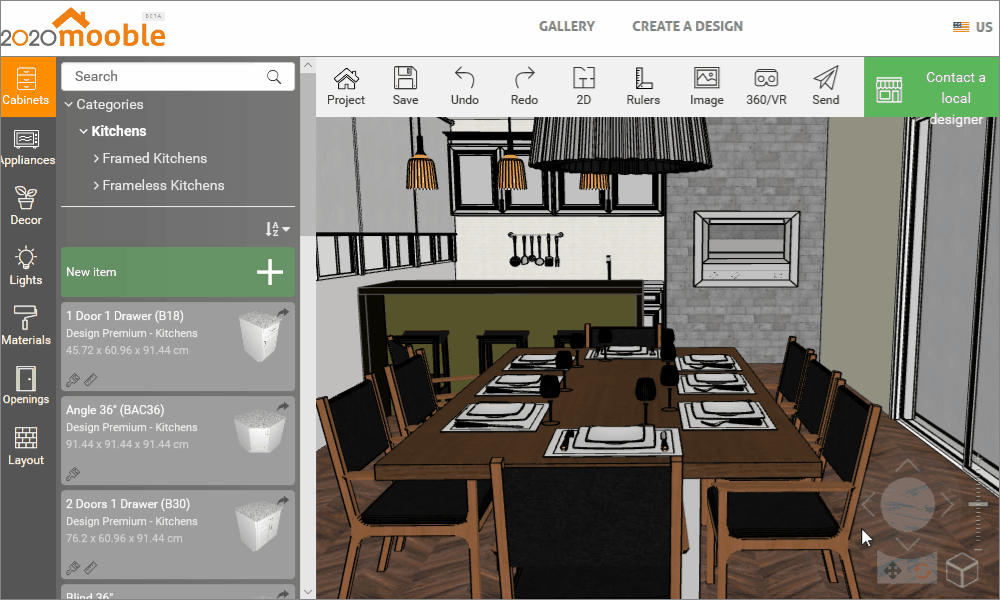Image resolution: width=1000 pixels, height=600 pixels.
Task: Open the GALLERY page
Action: click(566, 27)
